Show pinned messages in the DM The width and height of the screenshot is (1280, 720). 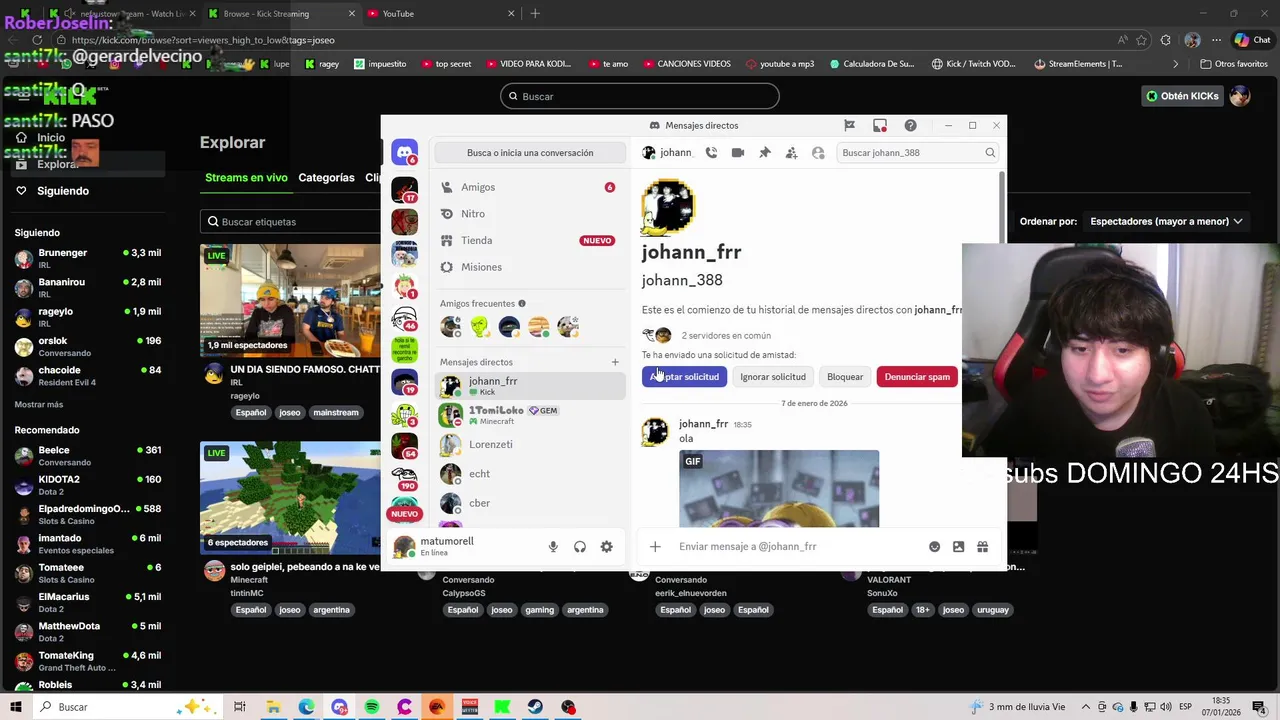click(765, 153)
